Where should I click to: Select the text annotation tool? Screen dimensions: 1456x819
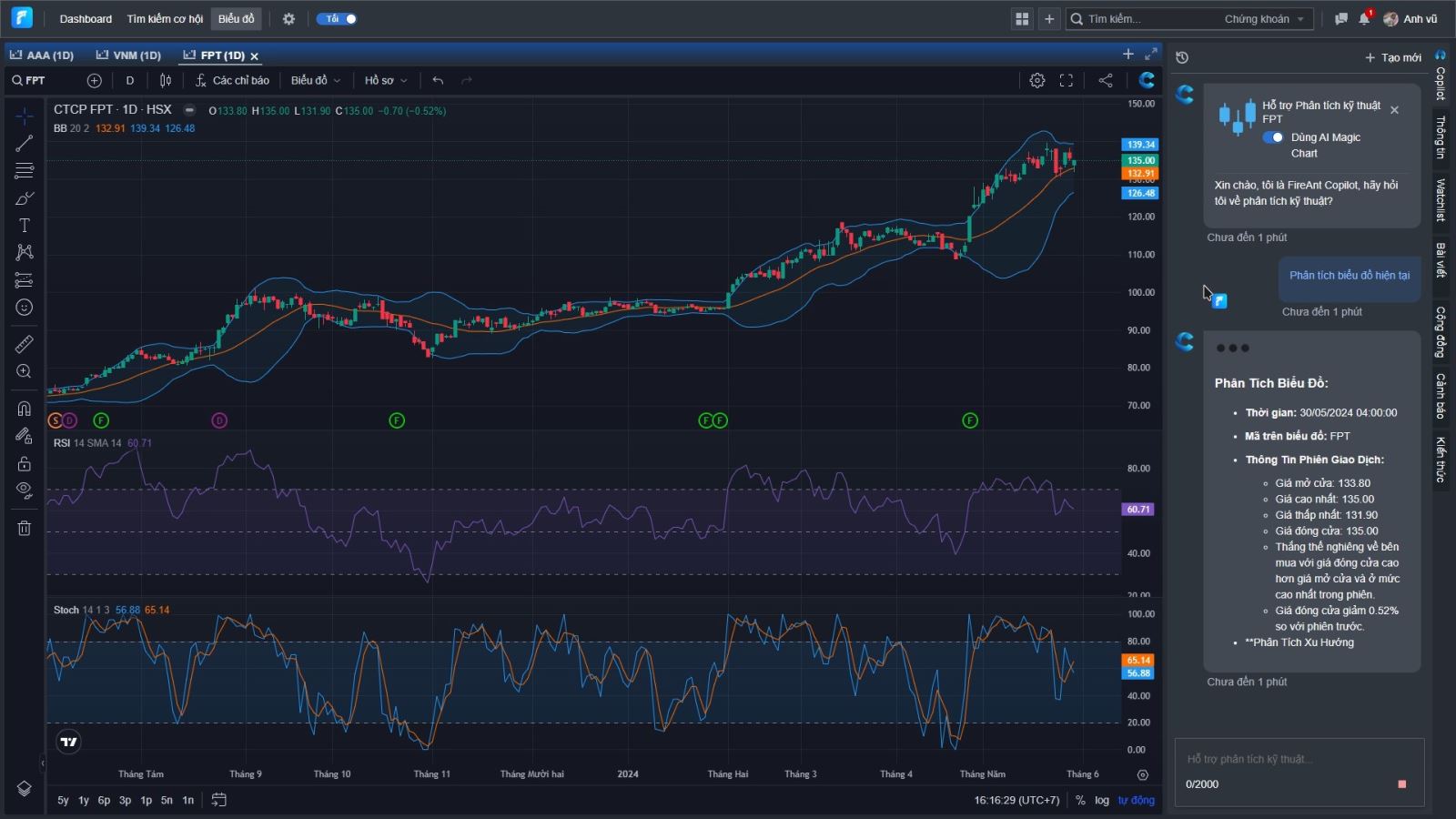click(25, 226)
